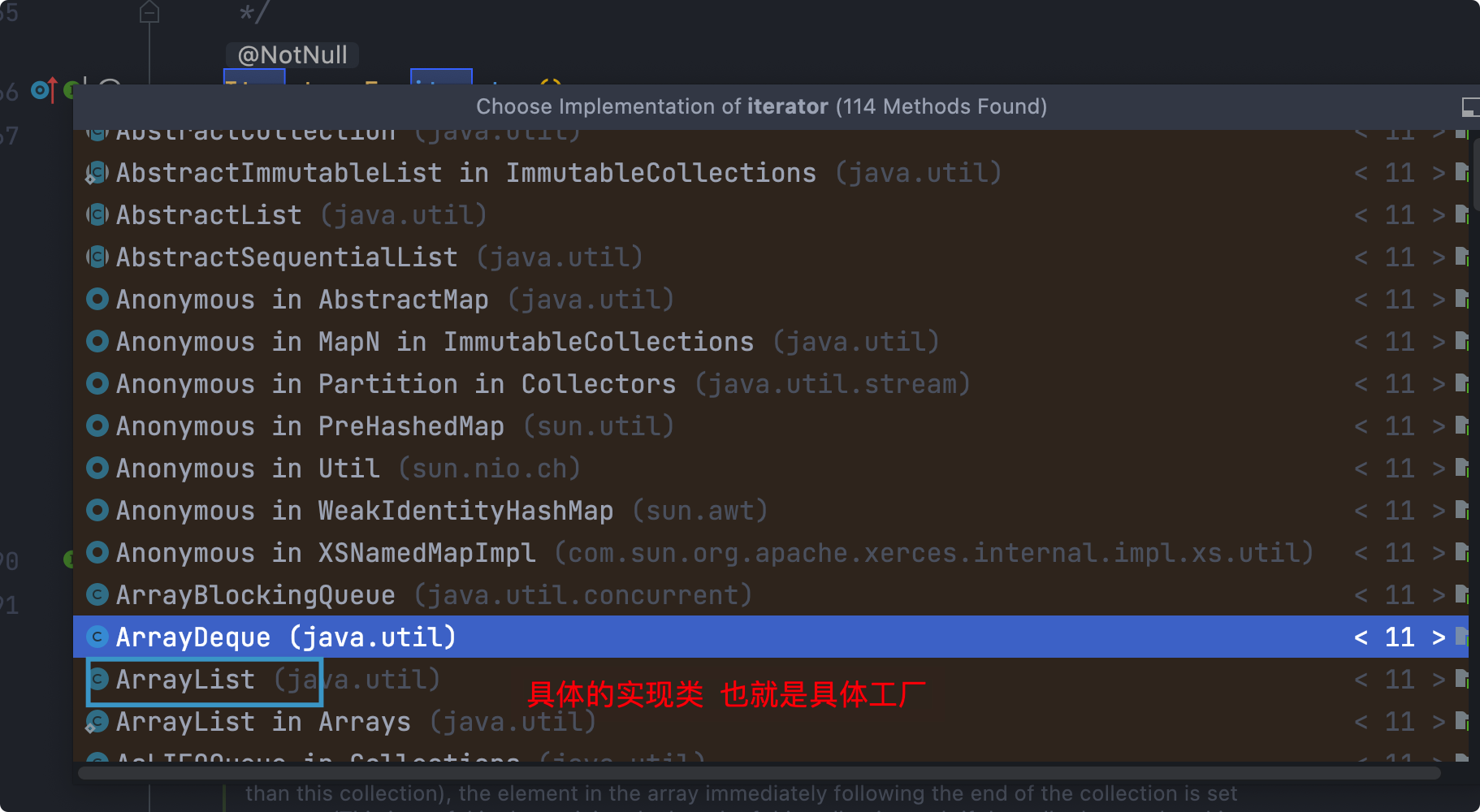Select Anonymous in XSNamedMapImpl implementation
Screen dimensions: 1480x812
click(x=771, y=553)
